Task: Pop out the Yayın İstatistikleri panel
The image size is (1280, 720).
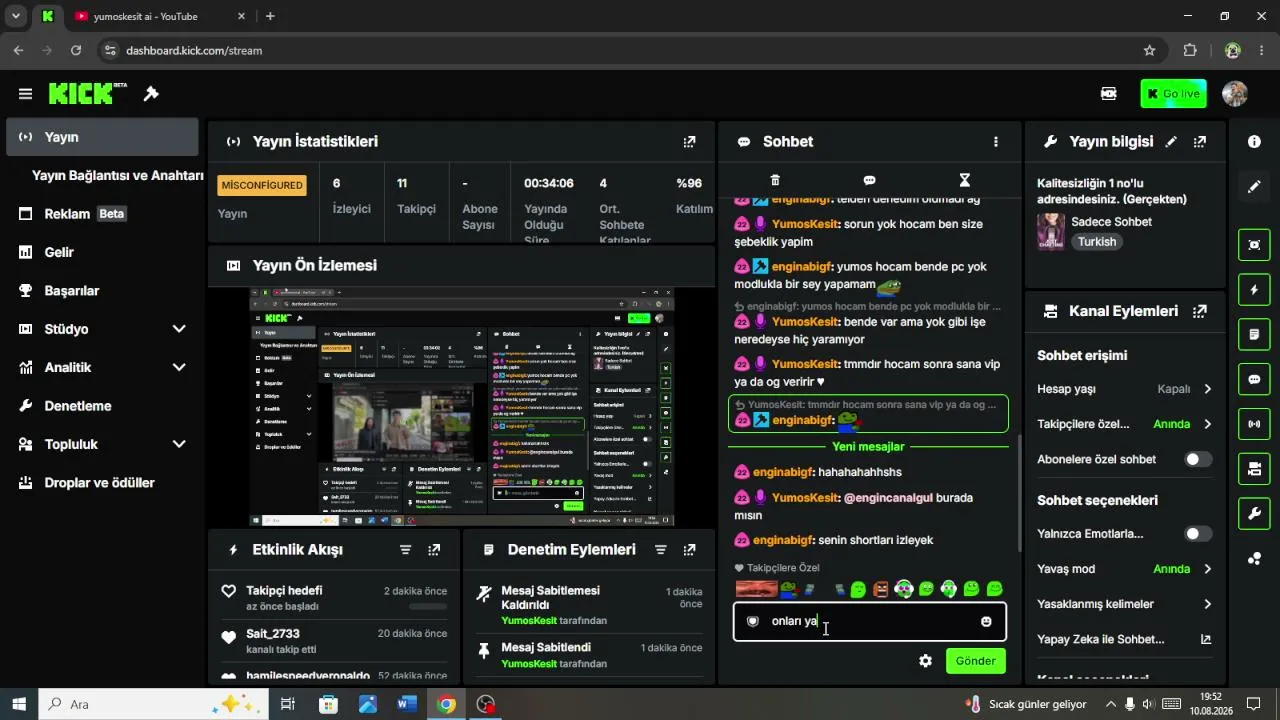Action: click(689, 142)
